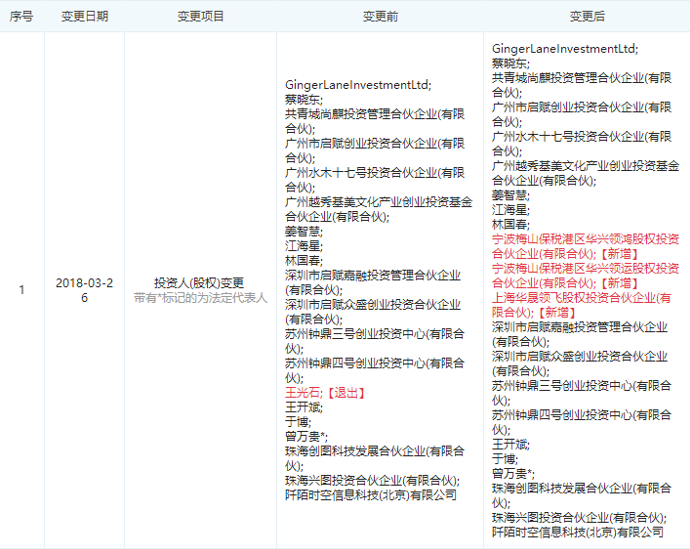
Task: Select row number 1 in 序号 column
Action: click(21, 290)
